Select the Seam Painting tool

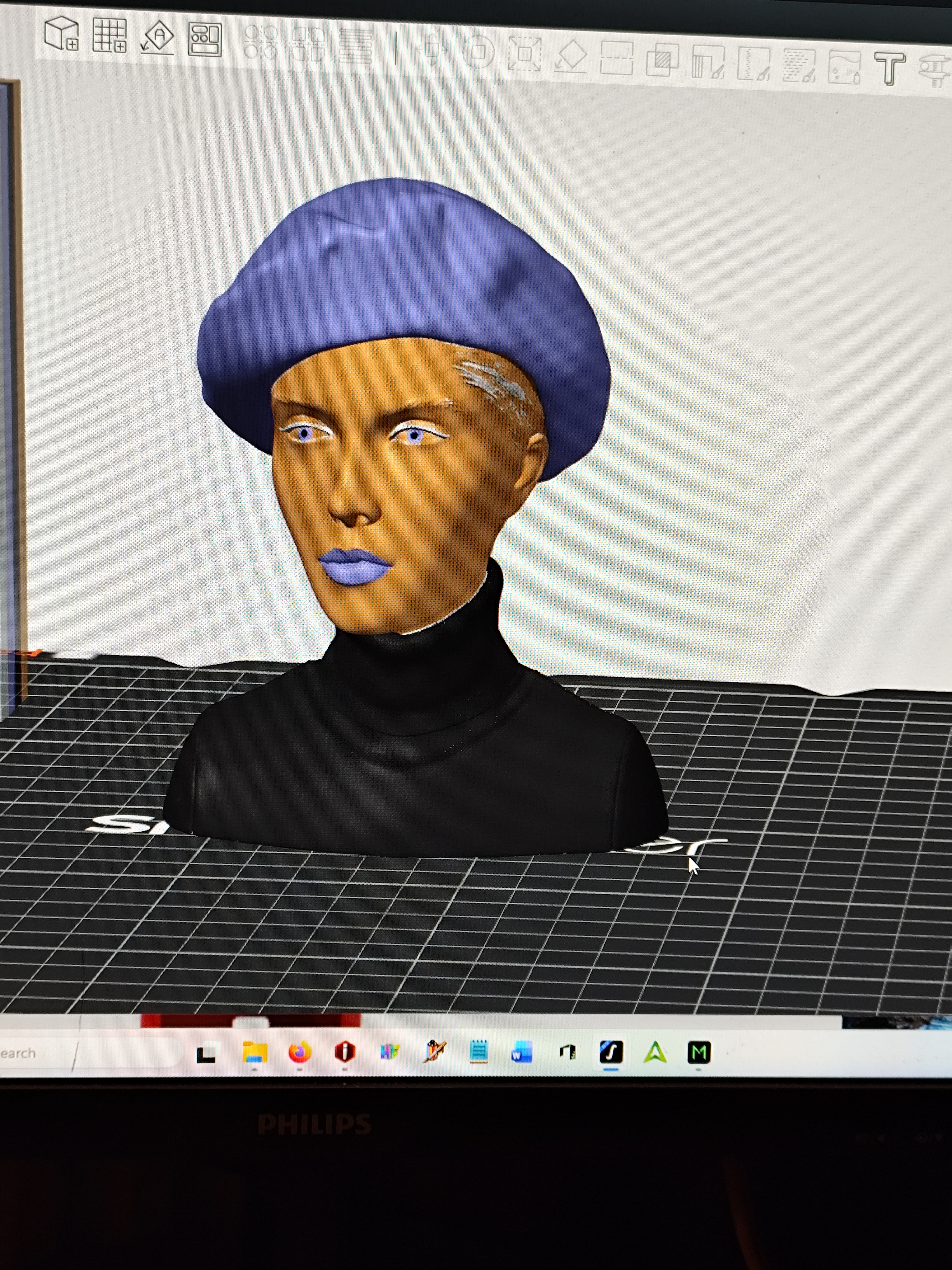pyautogui.click(x=754, y=64)
